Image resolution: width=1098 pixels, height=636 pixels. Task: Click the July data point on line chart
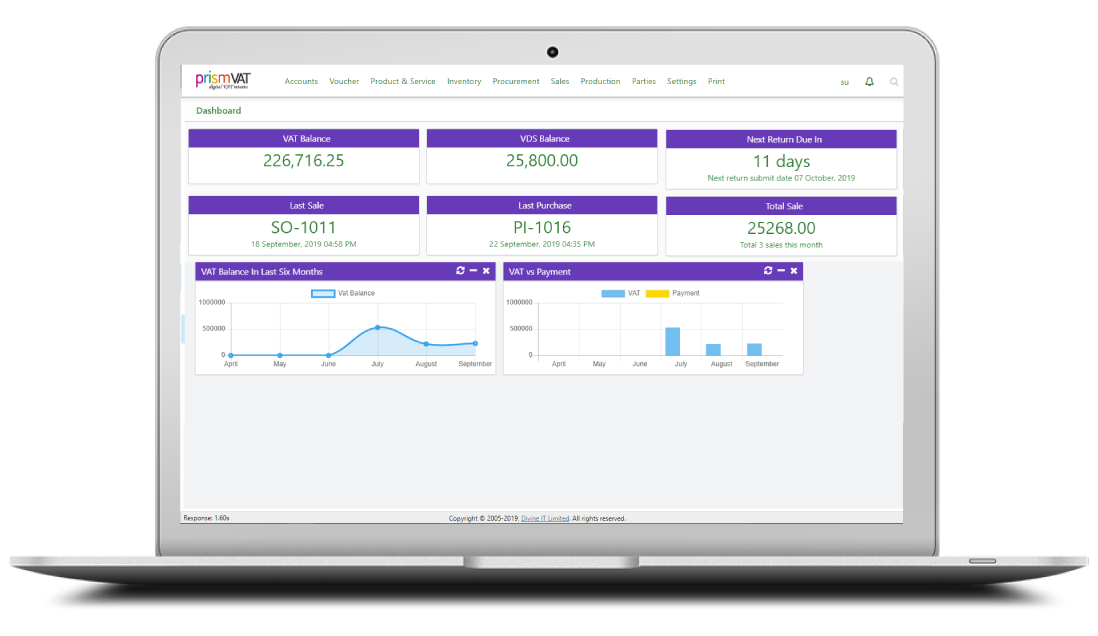377,327
